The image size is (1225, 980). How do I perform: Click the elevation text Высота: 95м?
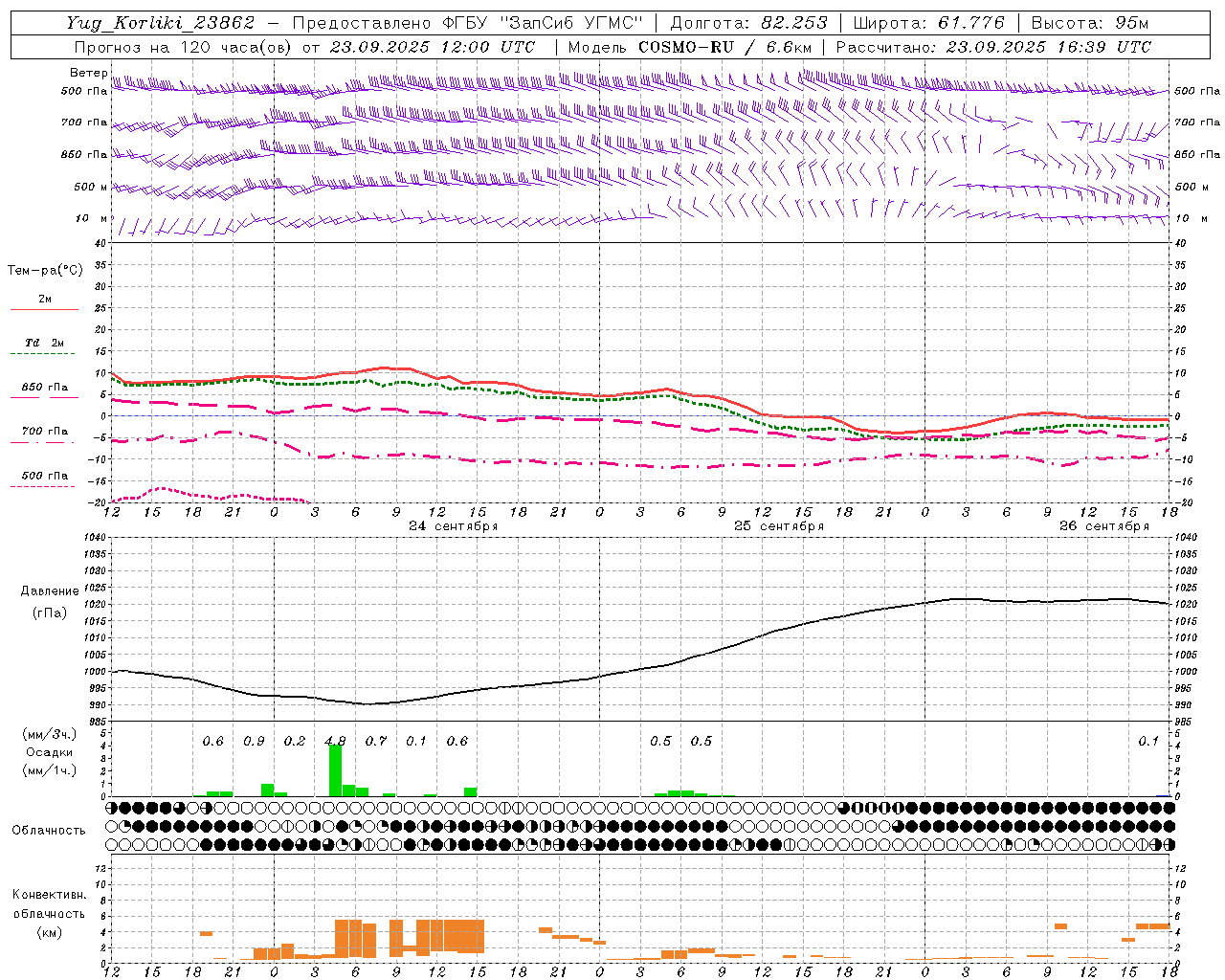pos(1089,23)
